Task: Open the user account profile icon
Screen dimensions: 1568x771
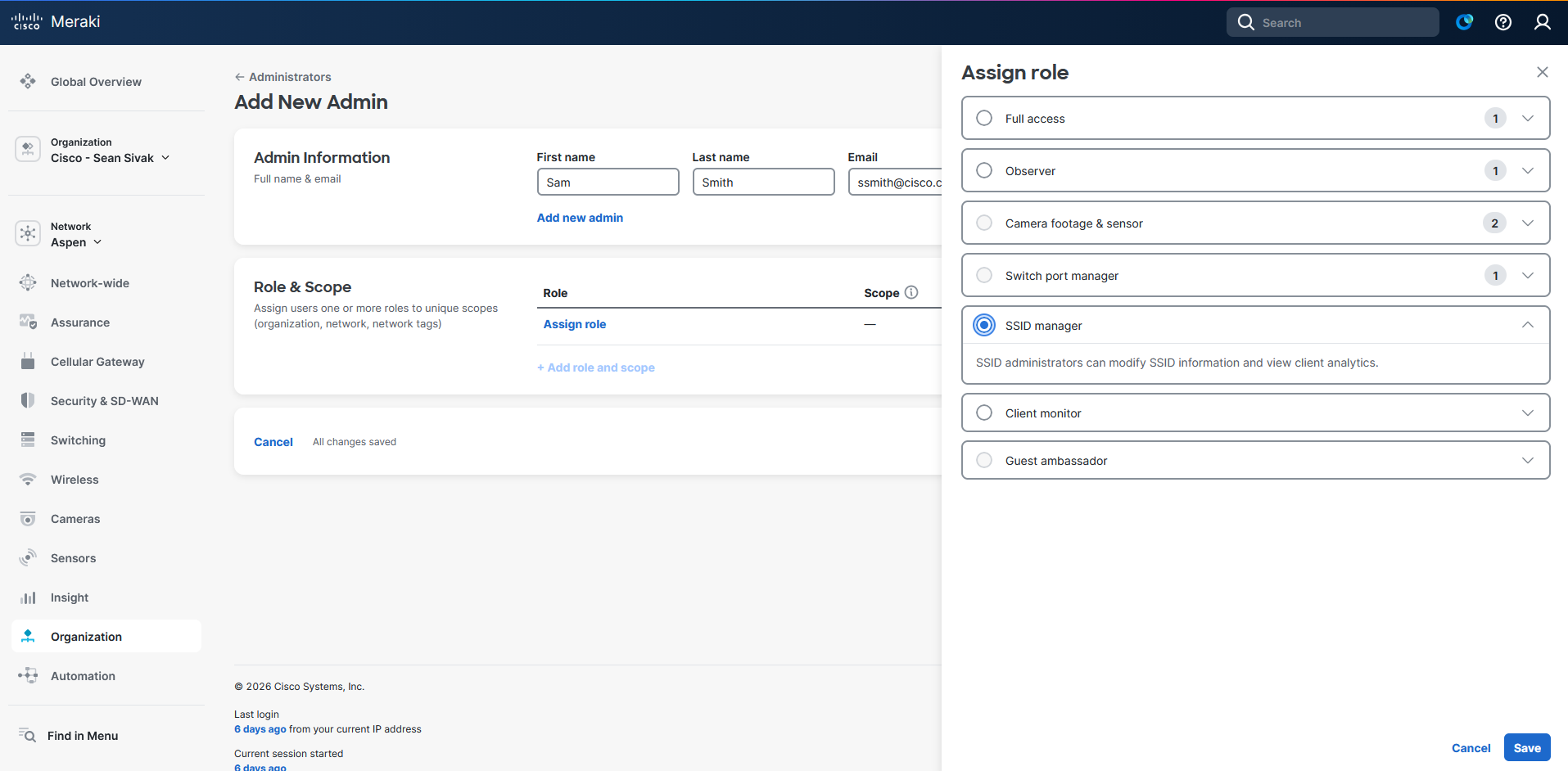Action: point(1542,22)
